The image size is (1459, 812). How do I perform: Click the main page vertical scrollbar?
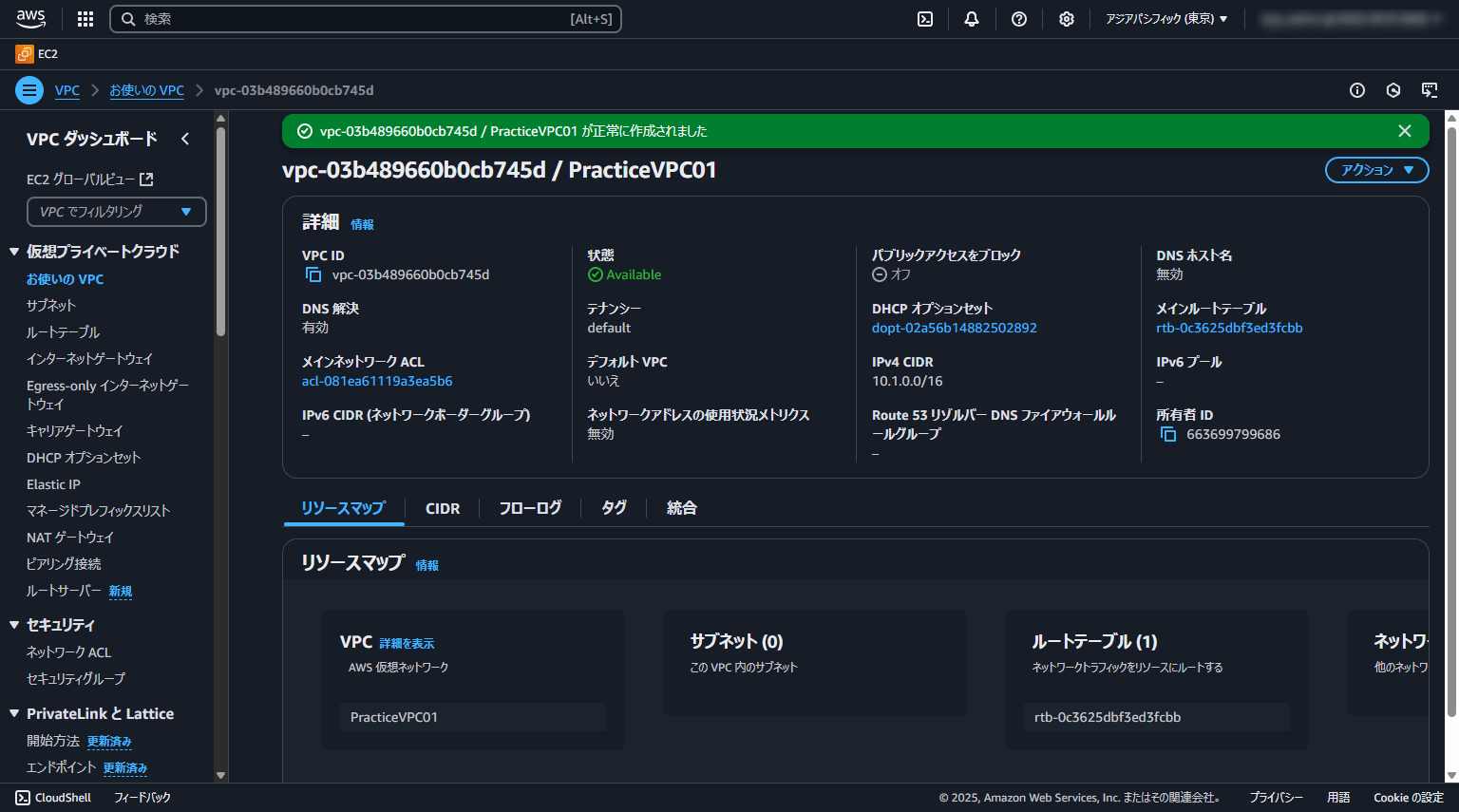[x=1451, y=421]
